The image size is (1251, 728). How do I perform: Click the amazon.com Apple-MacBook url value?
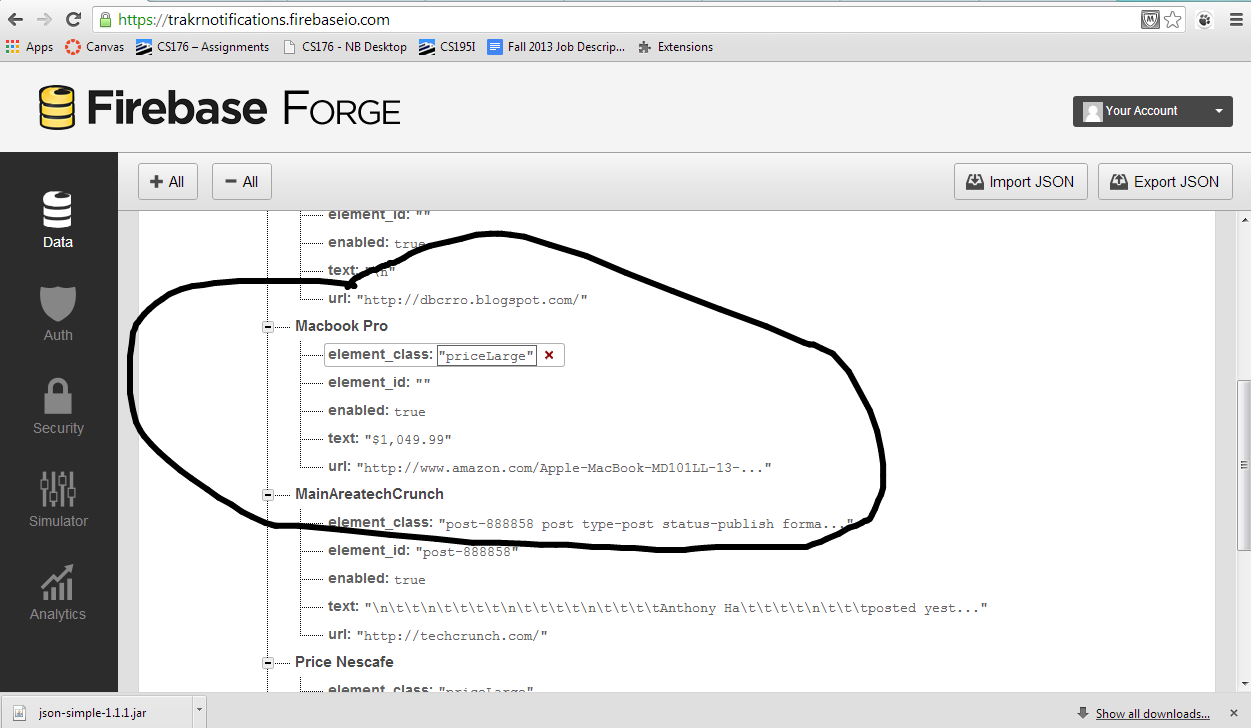(x=564, y=467)
